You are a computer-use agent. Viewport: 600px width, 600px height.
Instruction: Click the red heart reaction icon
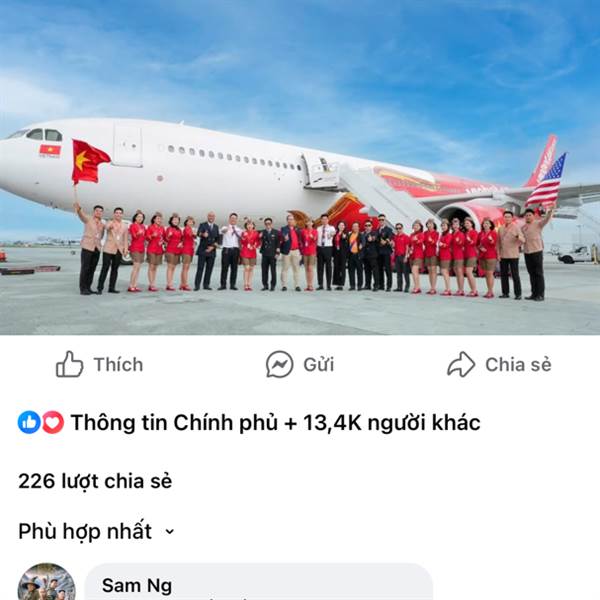(x=52, y=422)
